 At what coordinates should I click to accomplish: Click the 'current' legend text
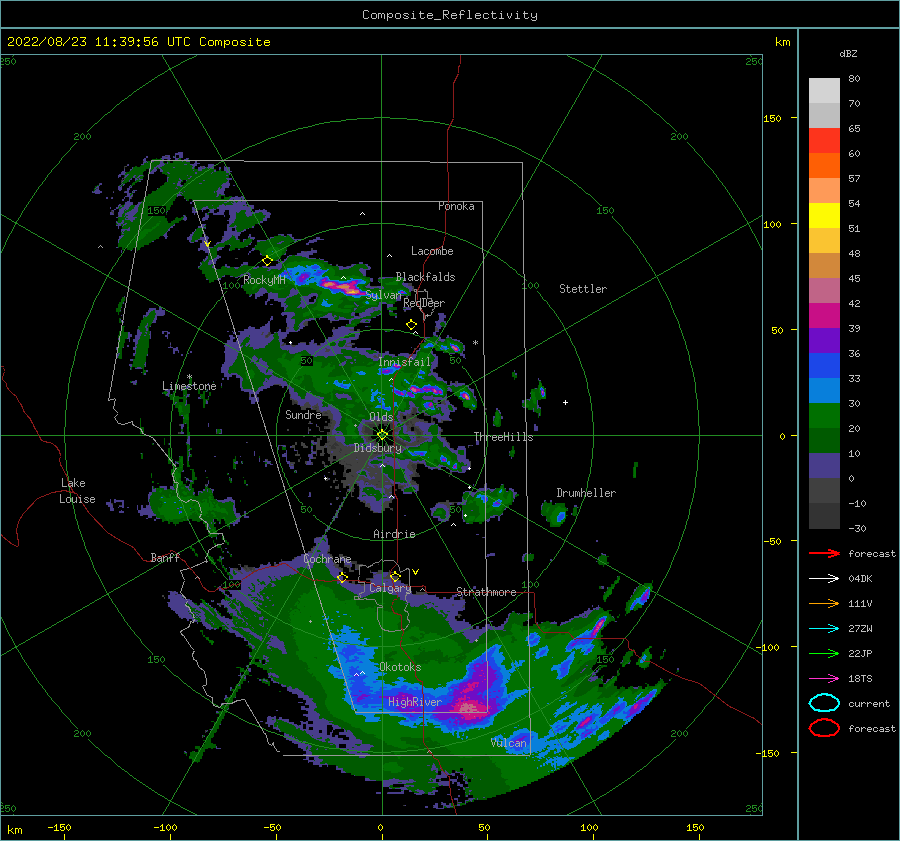(x=869, y=704)
